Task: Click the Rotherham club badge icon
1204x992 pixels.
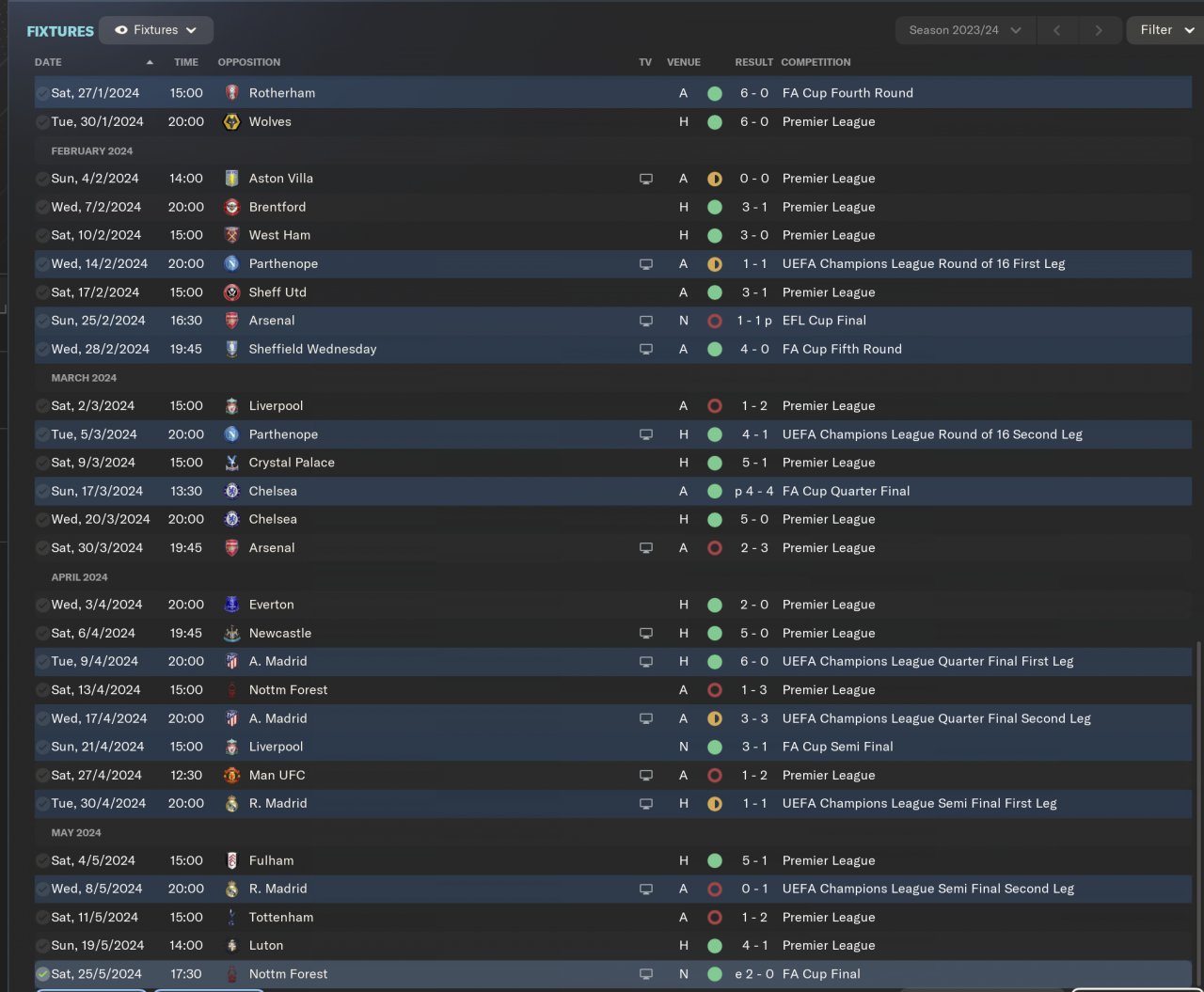Action: pyautogui.click(x=231, y=93)
